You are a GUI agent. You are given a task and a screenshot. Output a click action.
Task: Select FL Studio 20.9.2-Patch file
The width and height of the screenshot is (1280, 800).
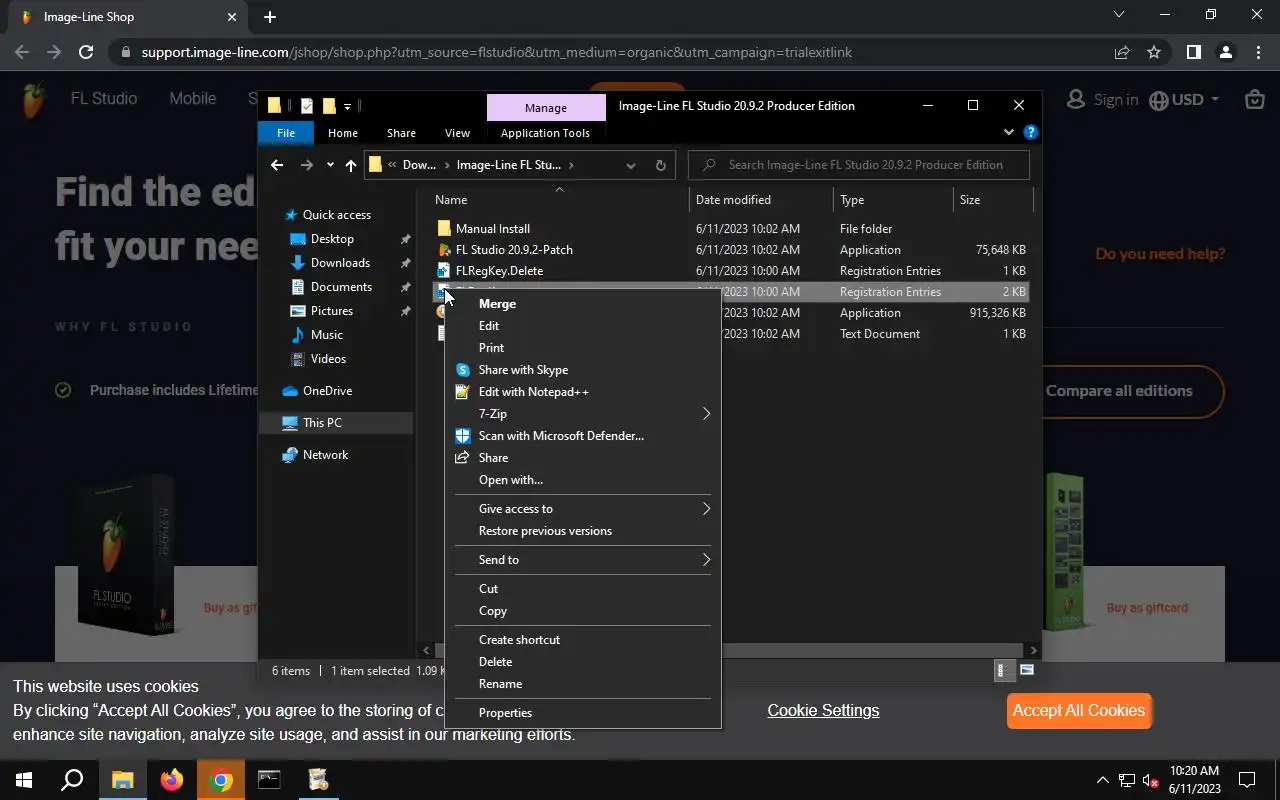[x=514, y=250]
